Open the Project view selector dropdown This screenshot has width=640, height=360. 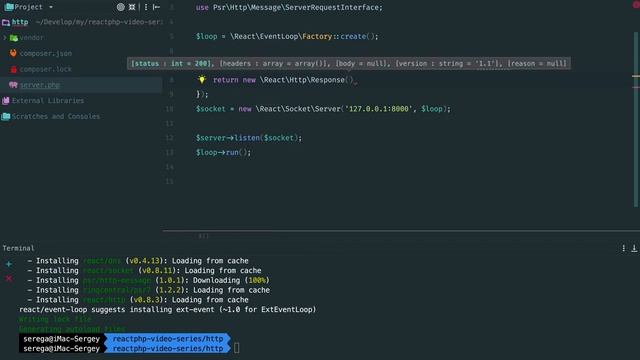(x=51, y=7)
